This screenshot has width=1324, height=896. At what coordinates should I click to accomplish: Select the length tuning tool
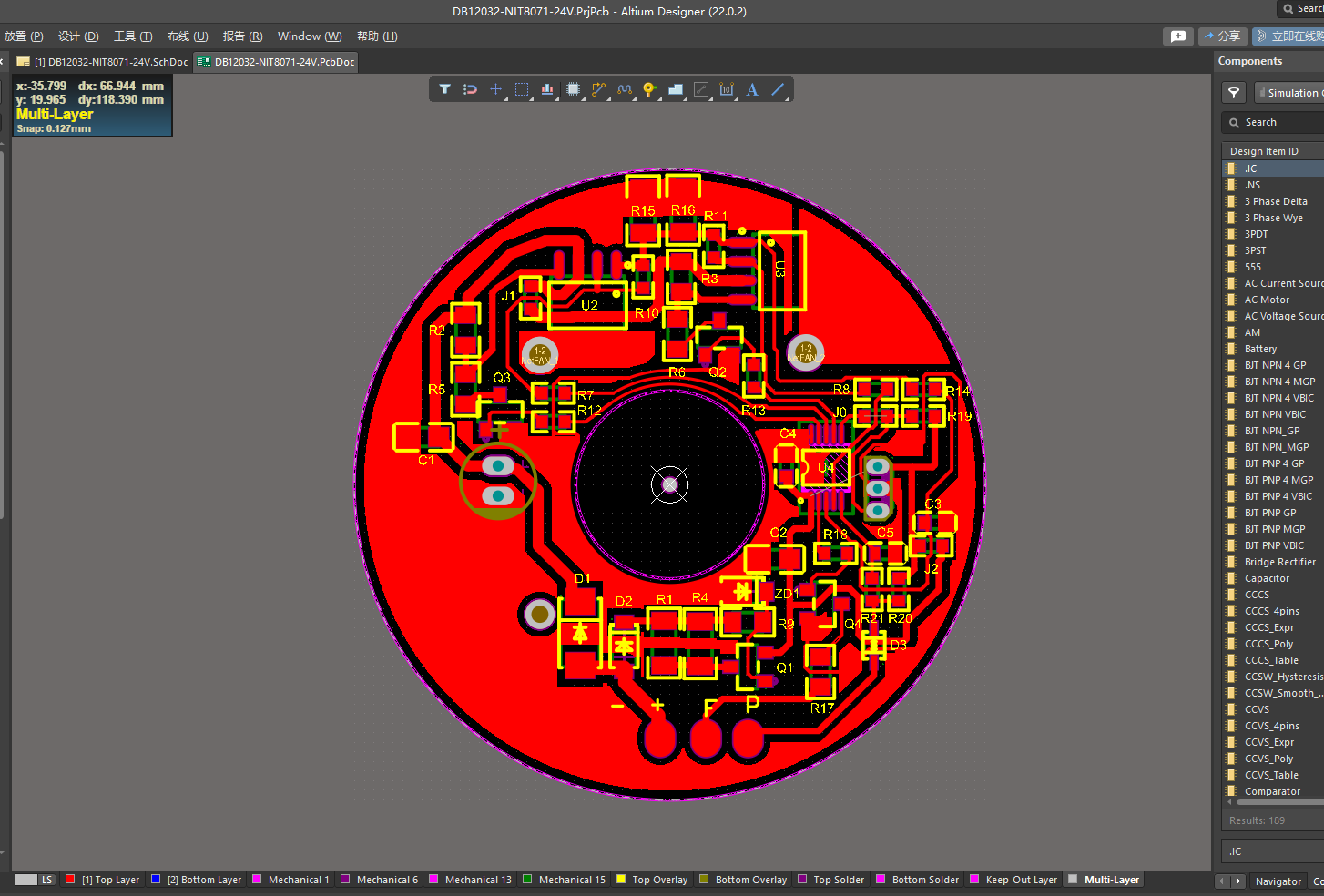click(624, 89)
